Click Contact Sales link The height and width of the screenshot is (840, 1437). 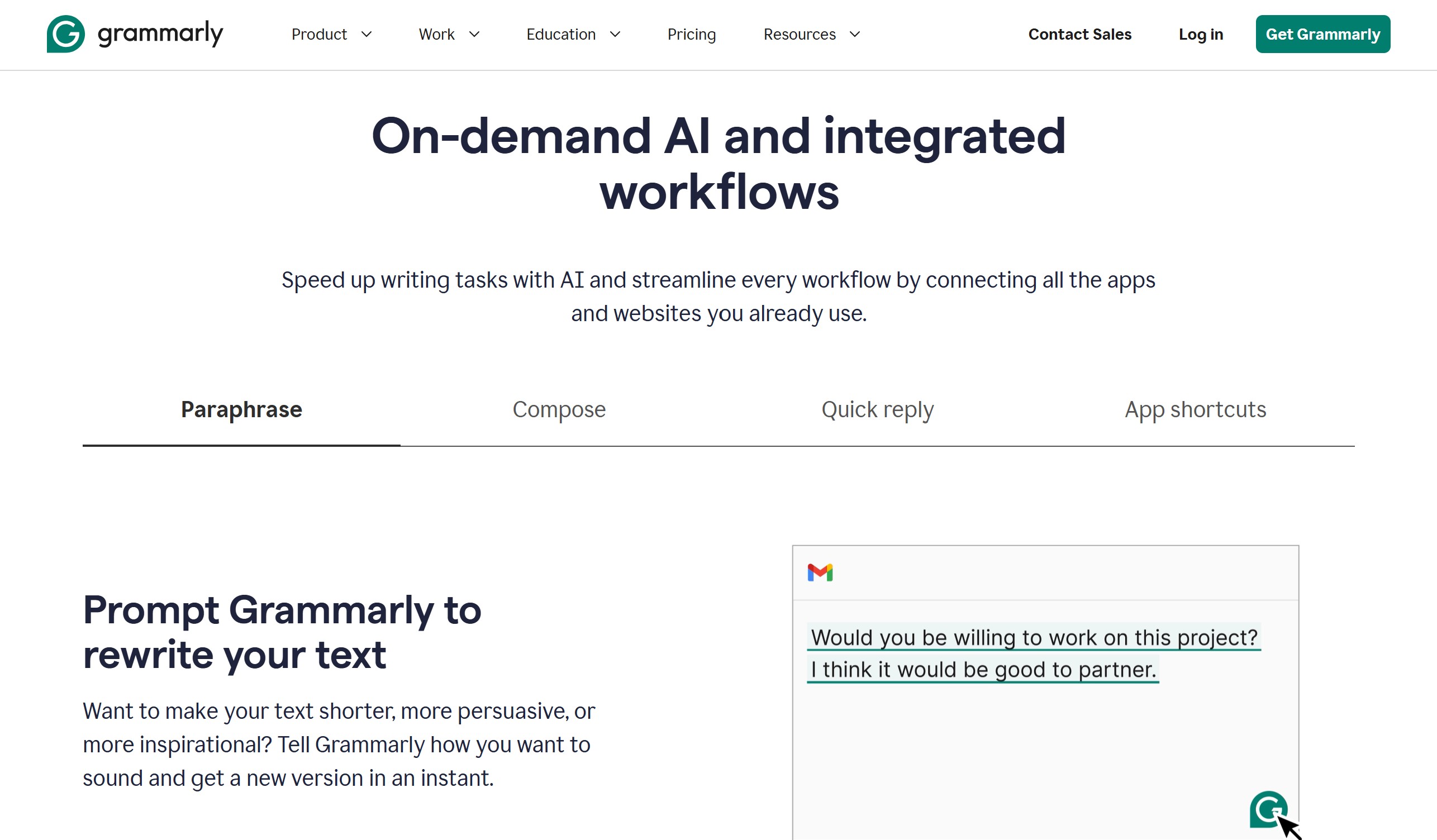1079,34
